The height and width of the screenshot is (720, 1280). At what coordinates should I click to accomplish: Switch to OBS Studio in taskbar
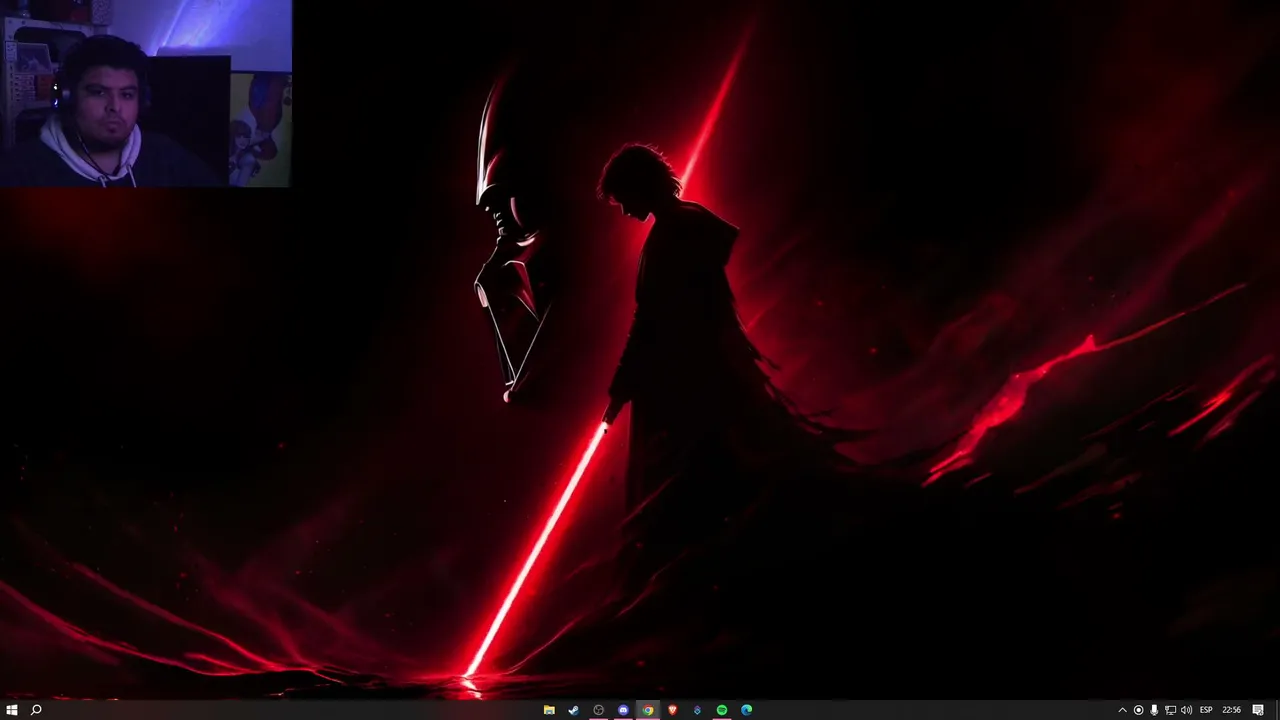598,710
